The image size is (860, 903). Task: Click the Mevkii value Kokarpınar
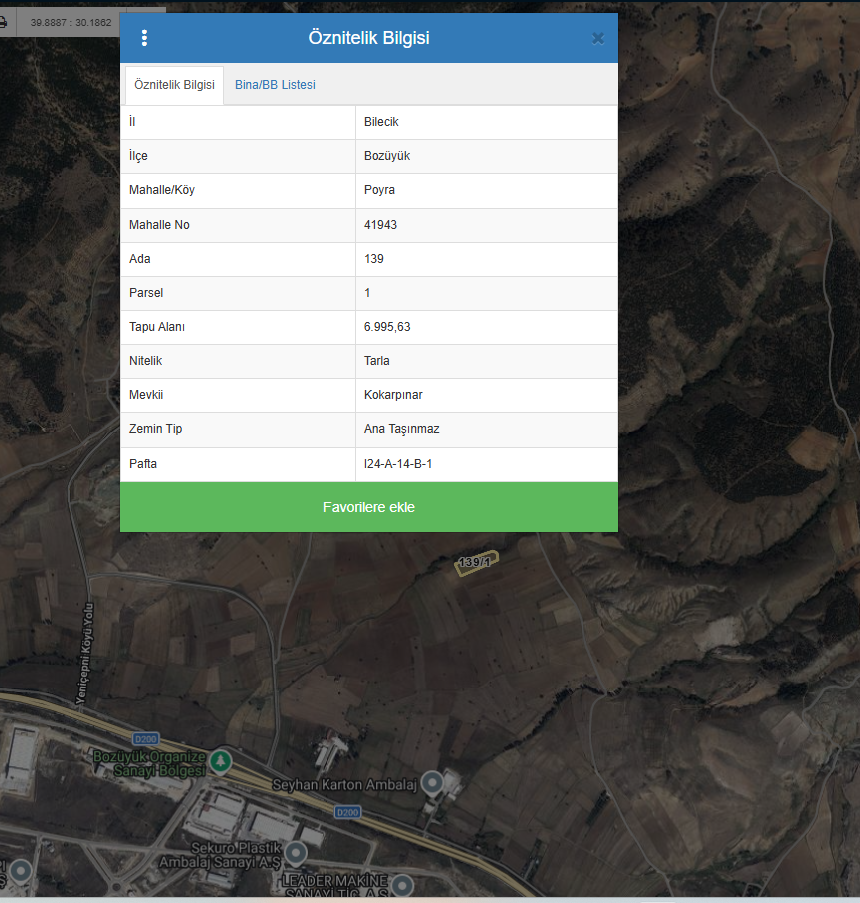point(487,395)
